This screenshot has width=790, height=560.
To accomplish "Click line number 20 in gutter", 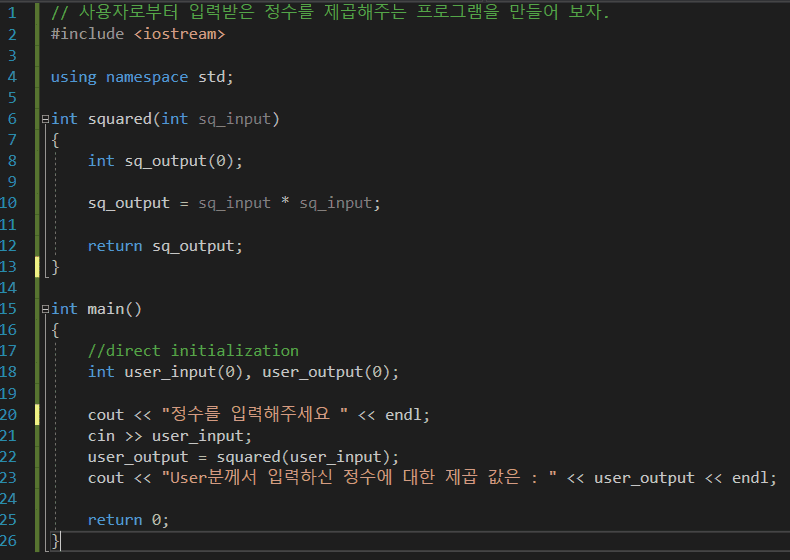I will pyautogui.click(x=9, y=414).
